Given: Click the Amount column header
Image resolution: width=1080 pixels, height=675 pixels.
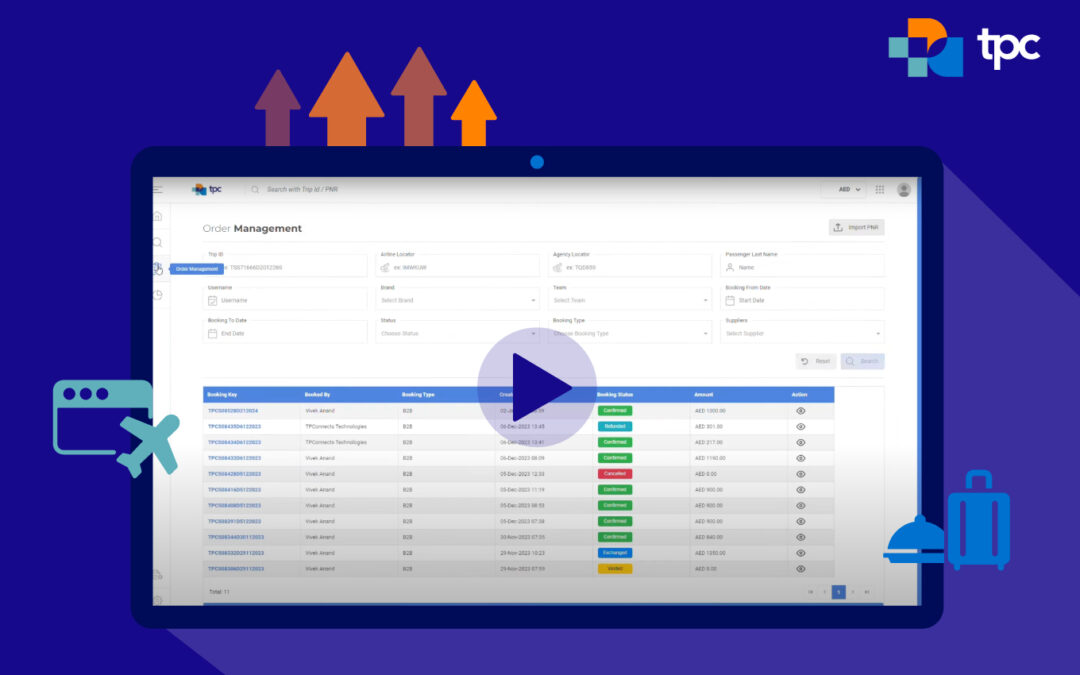Looking at the screenshot, I should pyautogui.click(x=703, y=395).
